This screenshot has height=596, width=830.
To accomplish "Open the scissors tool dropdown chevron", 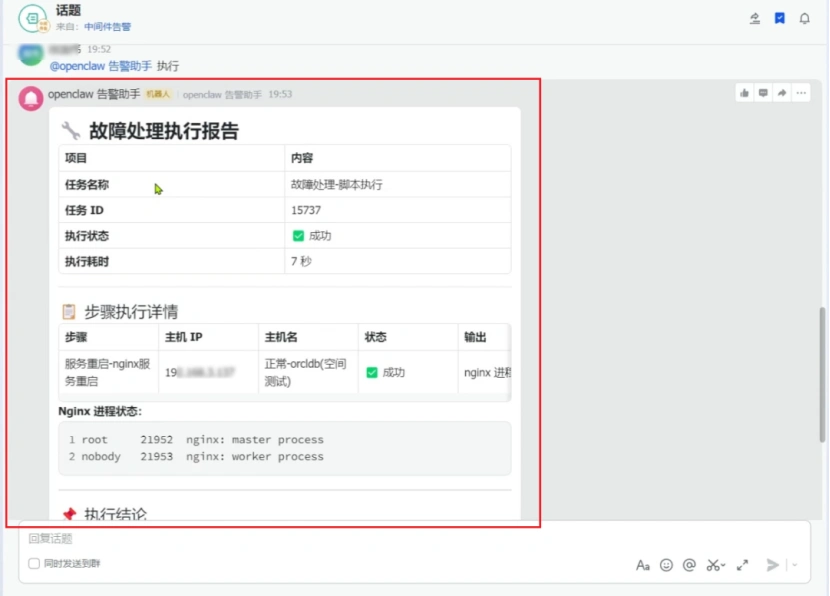I will tap(722, 564).
